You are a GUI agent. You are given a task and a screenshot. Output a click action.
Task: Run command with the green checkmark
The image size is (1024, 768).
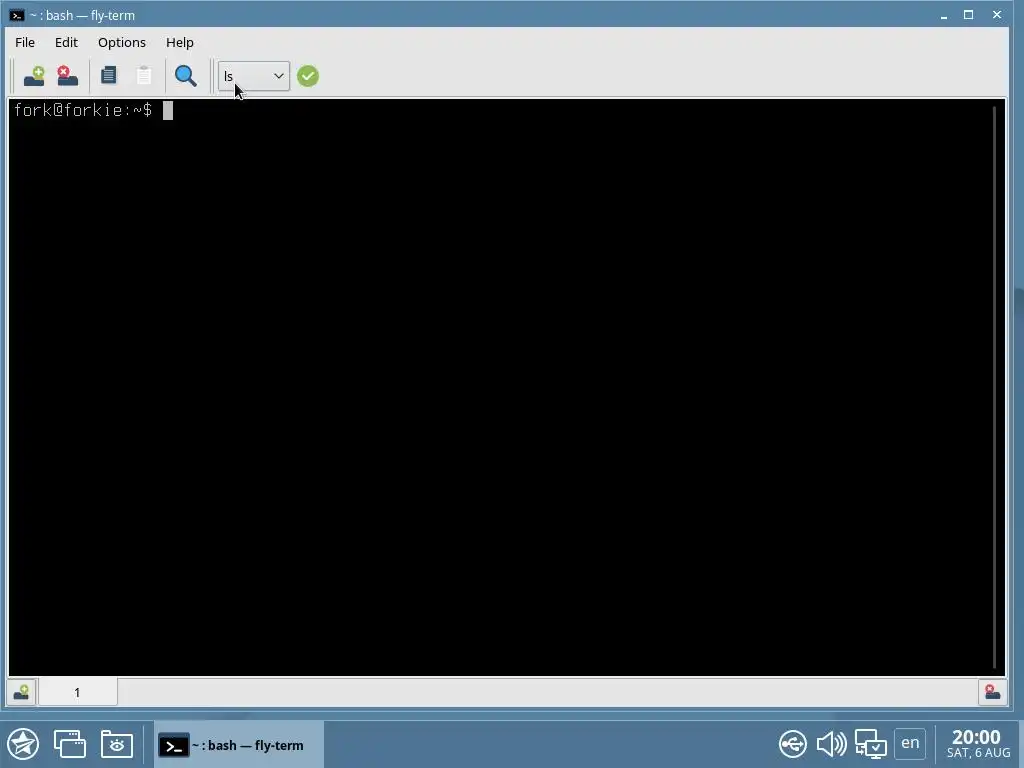308,76
